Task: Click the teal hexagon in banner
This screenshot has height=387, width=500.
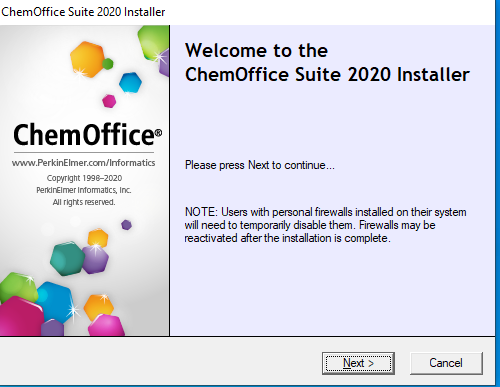Action: [67, 259]
